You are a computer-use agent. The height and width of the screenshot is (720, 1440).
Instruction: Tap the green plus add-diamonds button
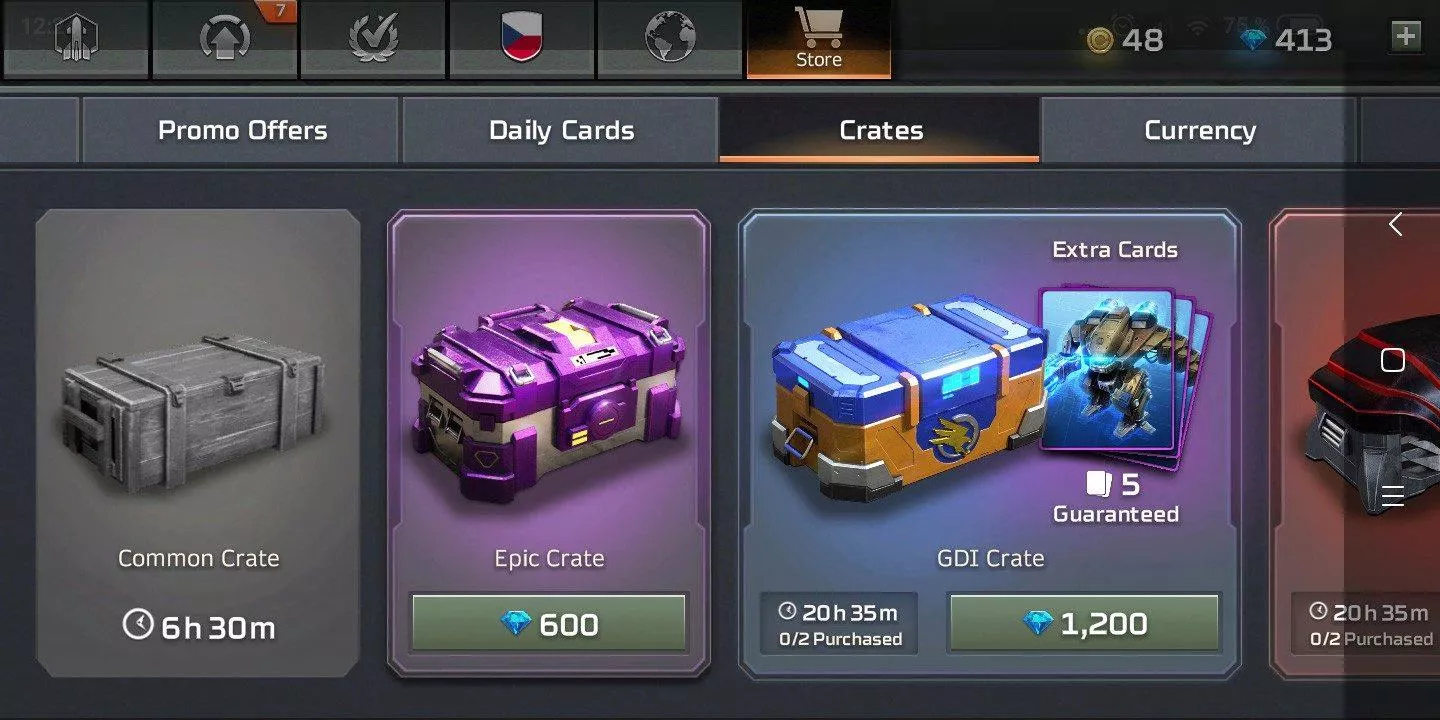point(1406,37)
